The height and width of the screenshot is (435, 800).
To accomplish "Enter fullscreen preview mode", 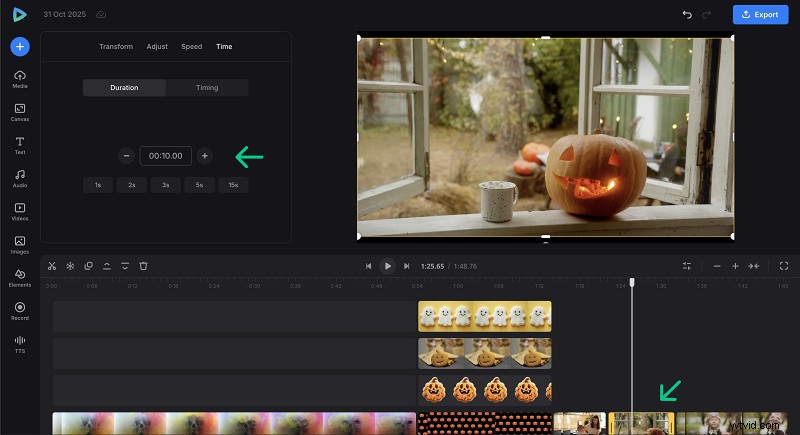I will (x=784, y=266).
